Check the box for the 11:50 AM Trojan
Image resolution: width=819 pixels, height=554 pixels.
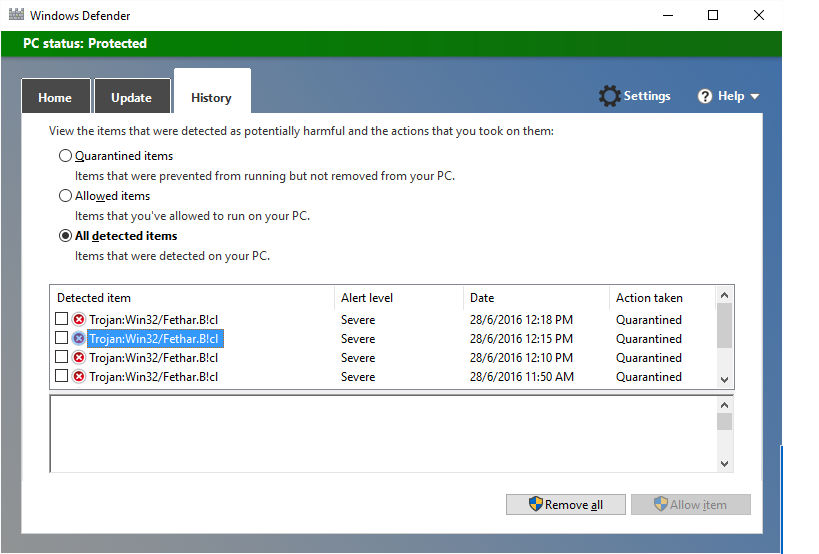[62, 376]
